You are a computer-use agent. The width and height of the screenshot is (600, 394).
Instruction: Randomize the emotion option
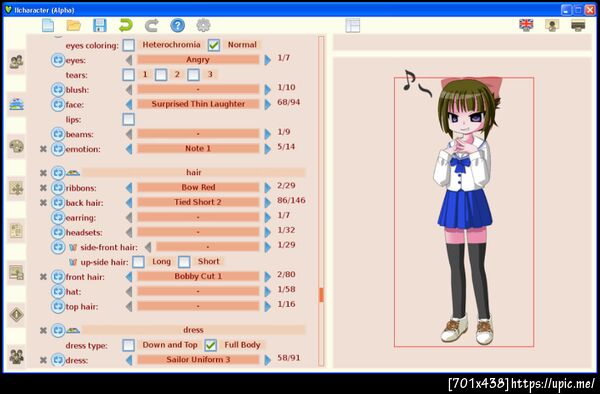coord(58,149)
